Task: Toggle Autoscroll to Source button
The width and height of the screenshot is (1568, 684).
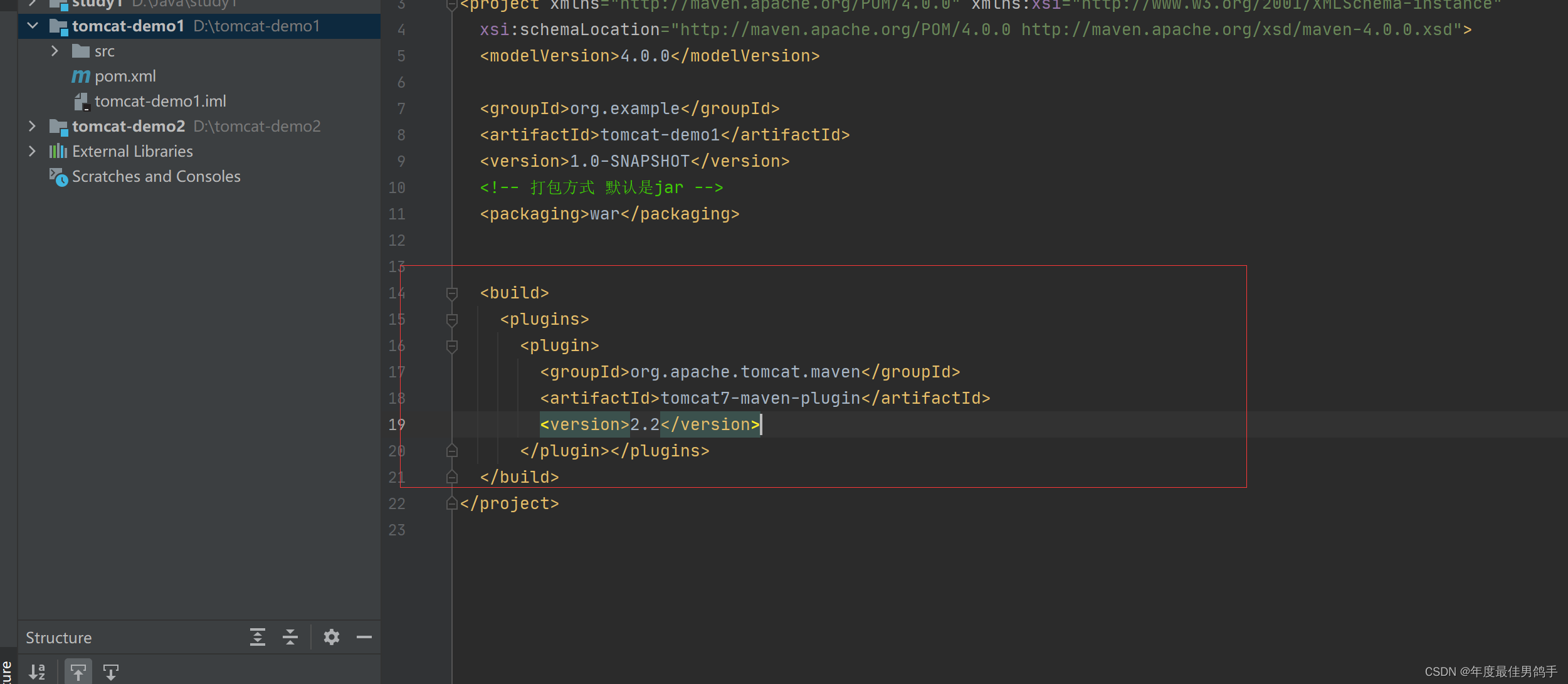Action: tap(78, 672)
